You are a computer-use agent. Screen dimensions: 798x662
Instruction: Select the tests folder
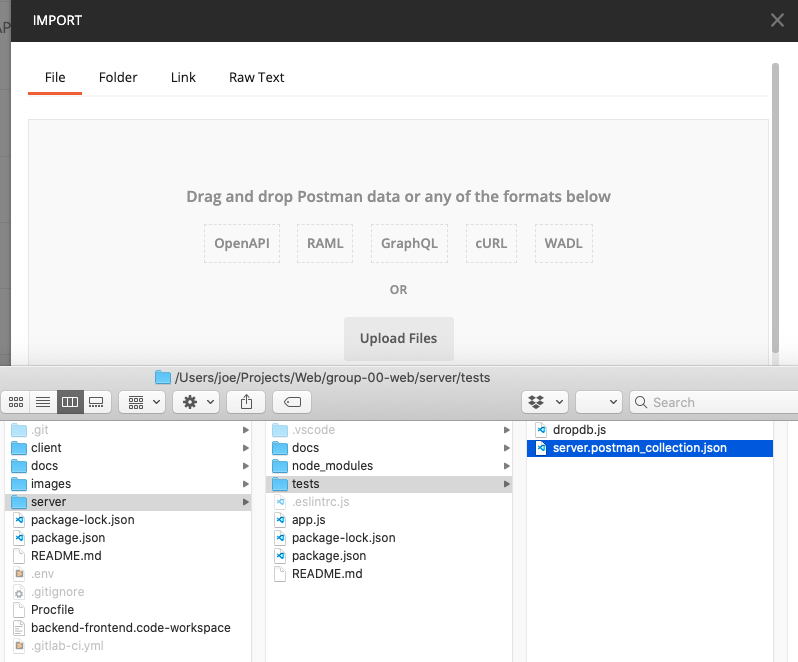point(389,483)
